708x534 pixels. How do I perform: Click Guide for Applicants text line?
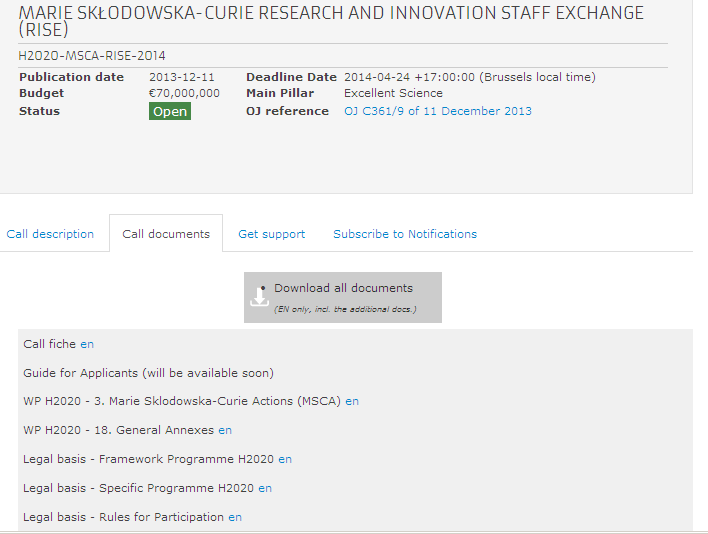149,373
